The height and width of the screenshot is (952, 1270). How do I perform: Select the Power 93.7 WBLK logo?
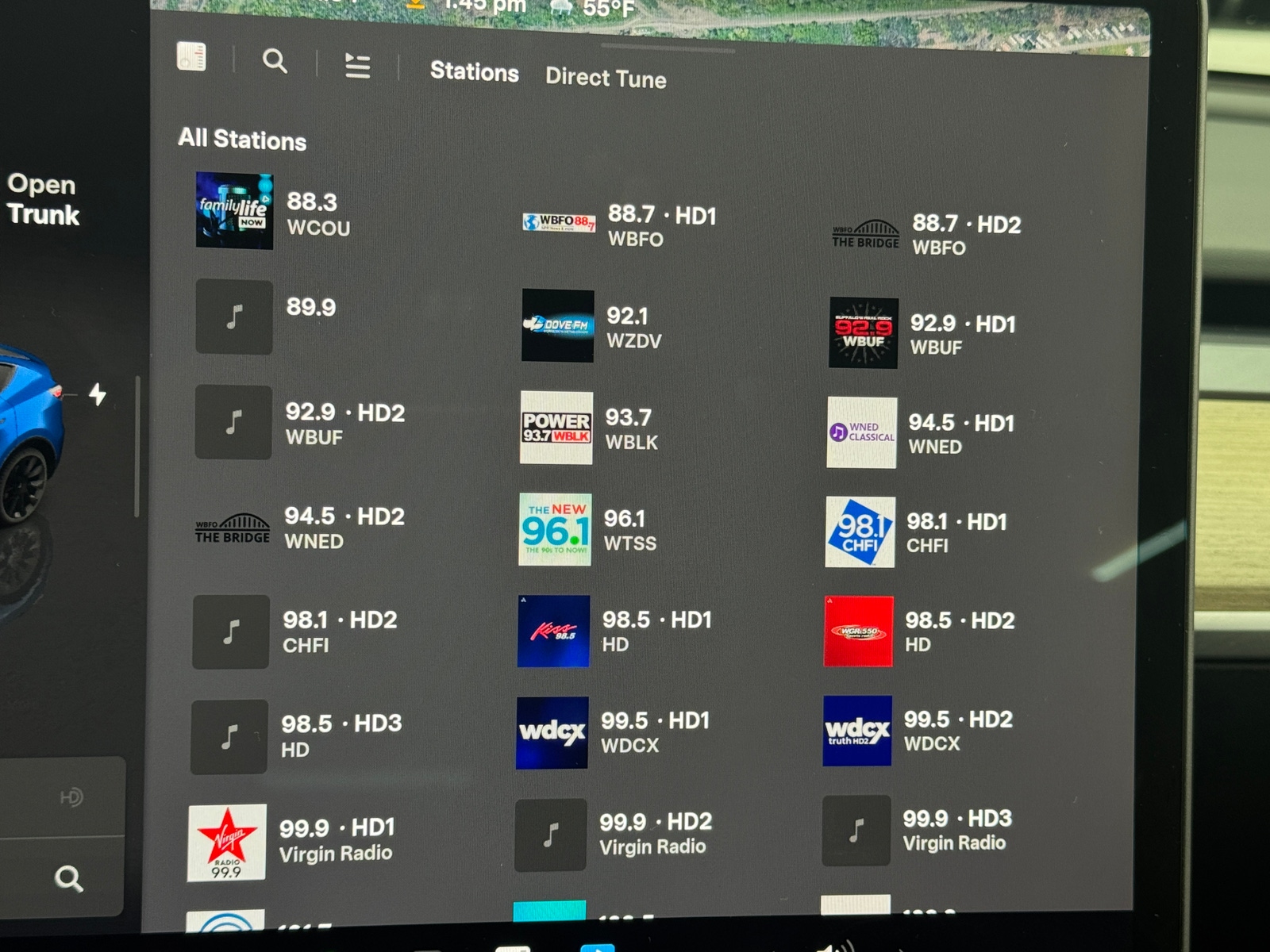(556, 428)
